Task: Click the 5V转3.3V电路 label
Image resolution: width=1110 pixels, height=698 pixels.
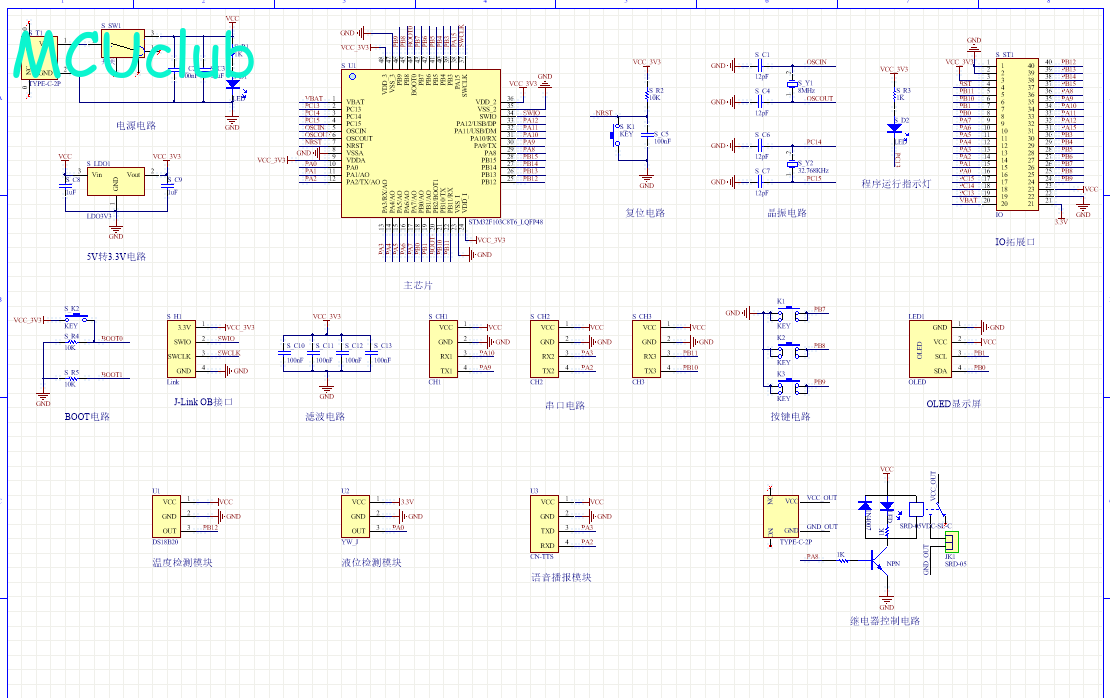Action: coord(116,256)
